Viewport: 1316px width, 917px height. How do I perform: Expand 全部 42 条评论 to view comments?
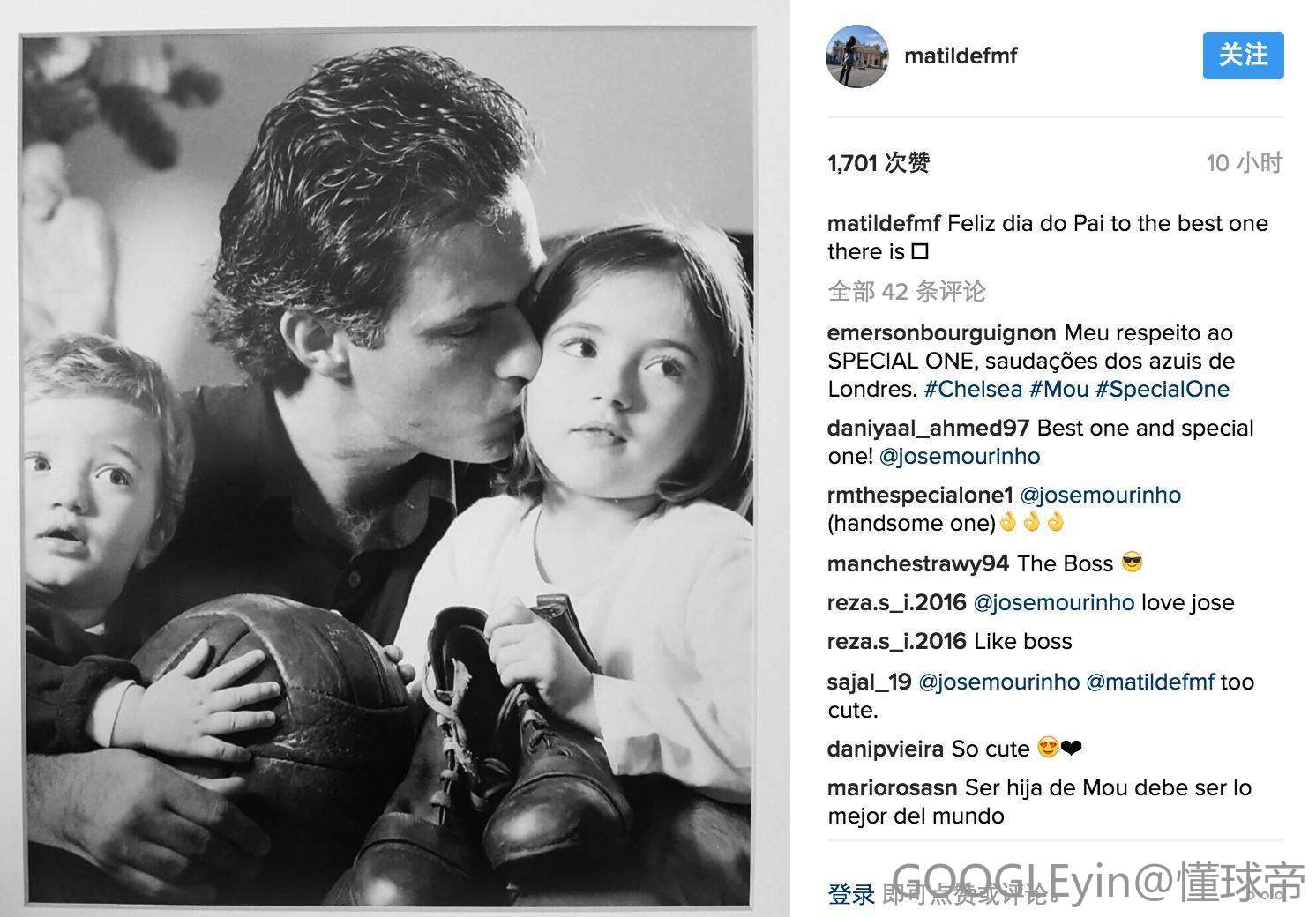pos(907,291)
